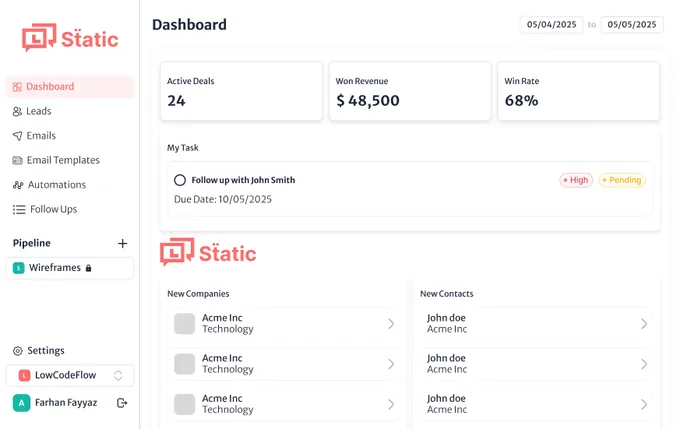The image size is (680, 429).
Task: Open third Acme Inc company via chevron
Action: (x=391, y=404)
